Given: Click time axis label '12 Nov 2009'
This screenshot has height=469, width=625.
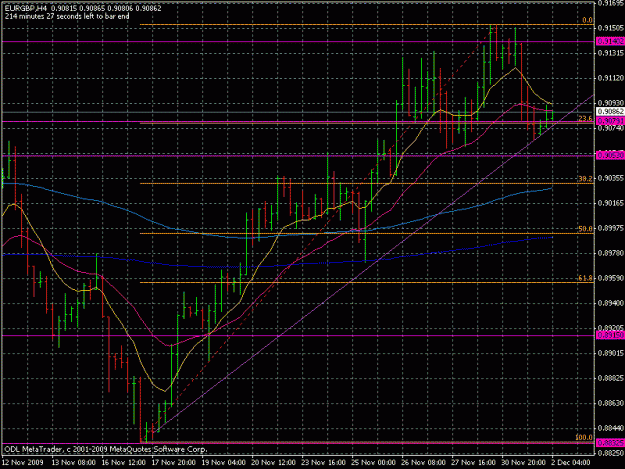Looking at the screenshot, I should click(x=22, y=463).
